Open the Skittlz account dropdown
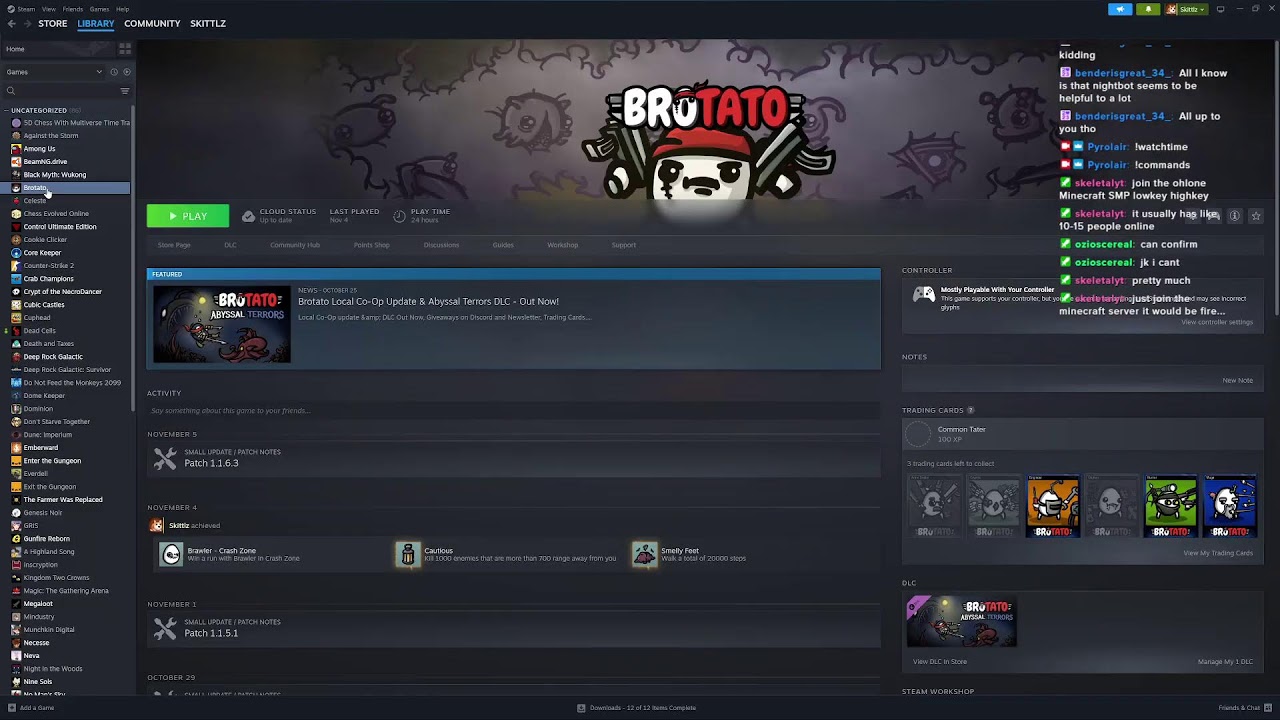 [1187, 9]
